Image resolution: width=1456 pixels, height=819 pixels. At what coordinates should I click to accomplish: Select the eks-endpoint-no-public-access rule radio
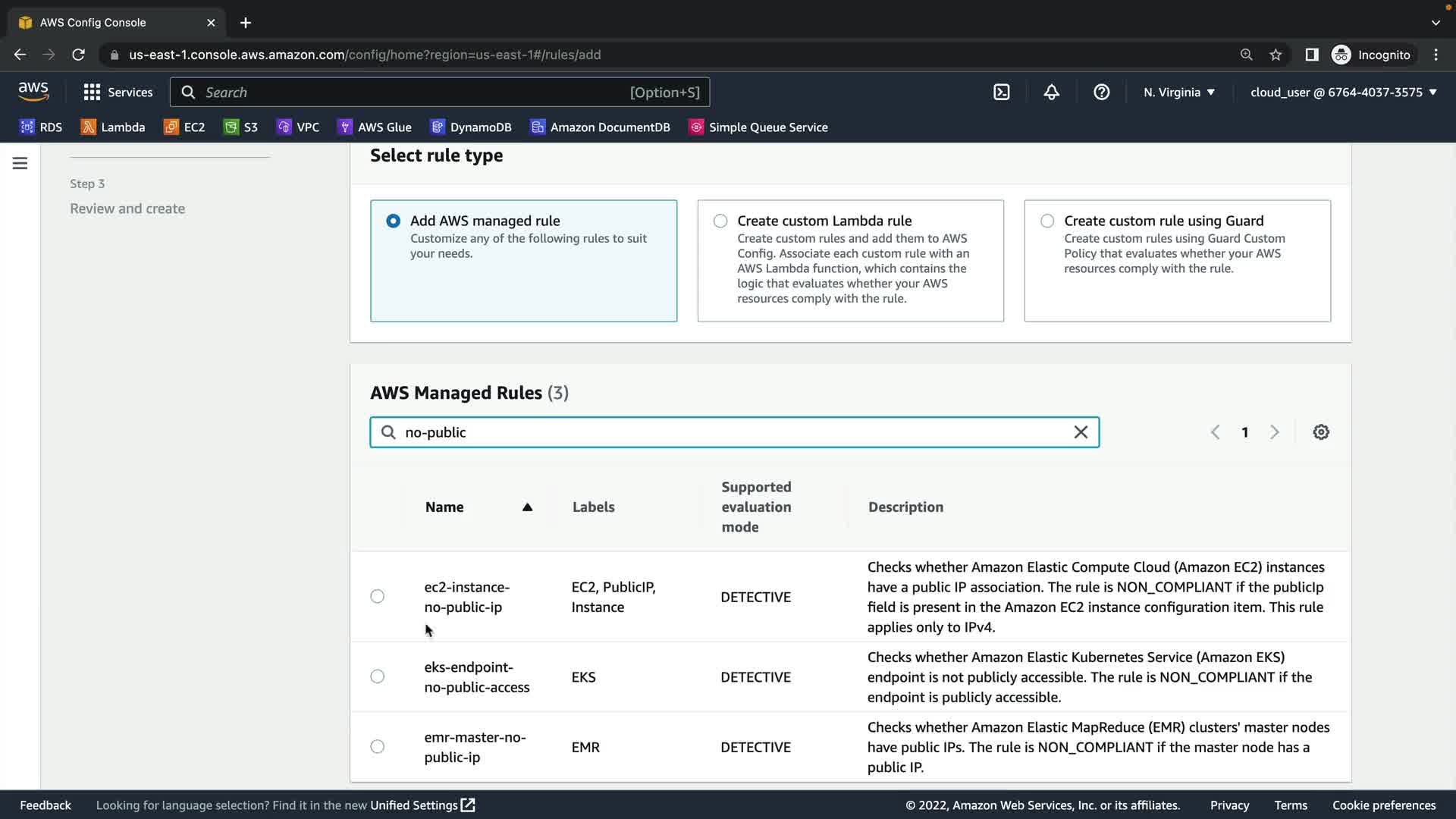[x=377, y=676]
